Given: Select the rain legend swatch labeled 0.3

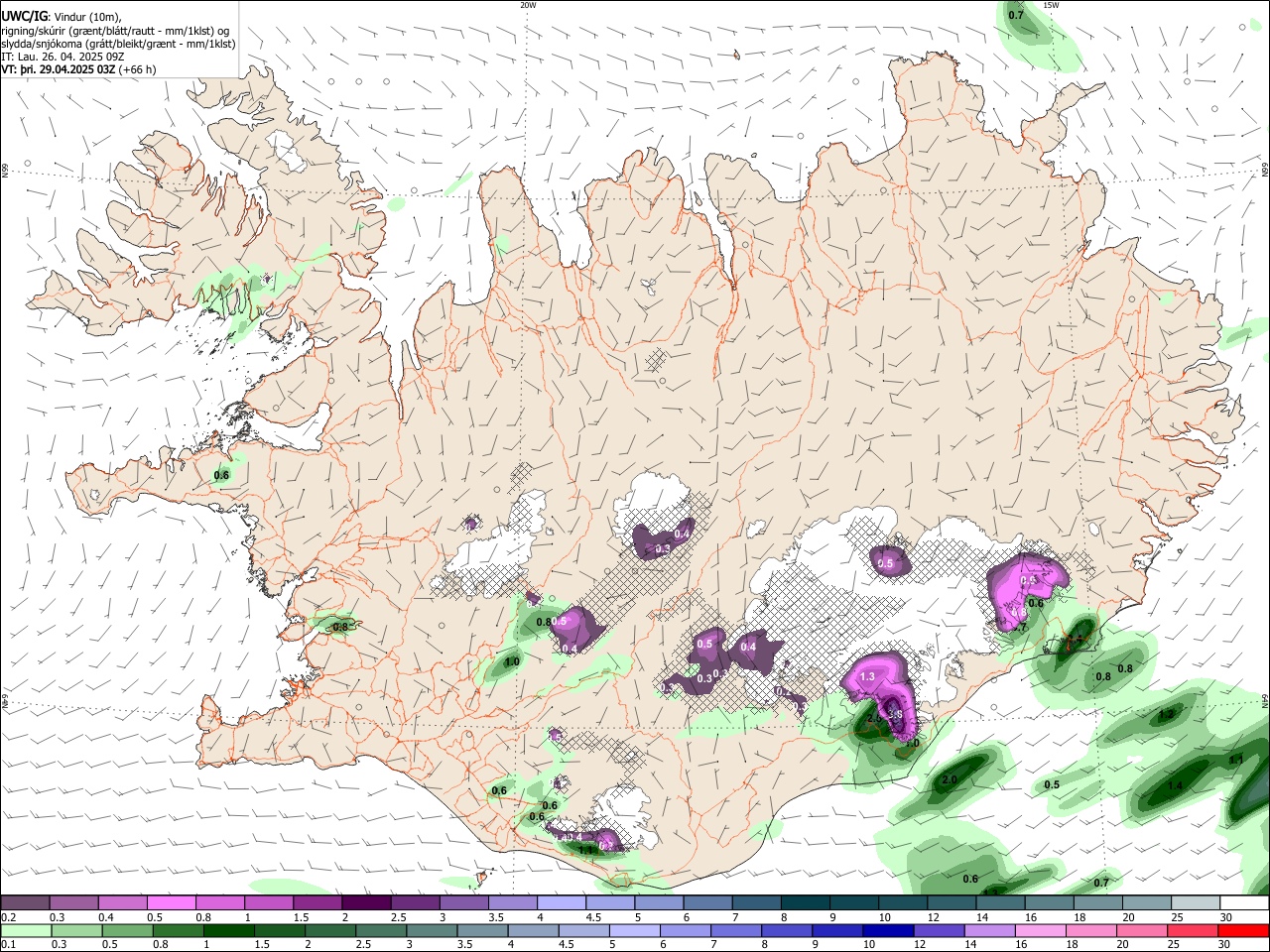Looking at the screenshot, I should coord(76,931).
